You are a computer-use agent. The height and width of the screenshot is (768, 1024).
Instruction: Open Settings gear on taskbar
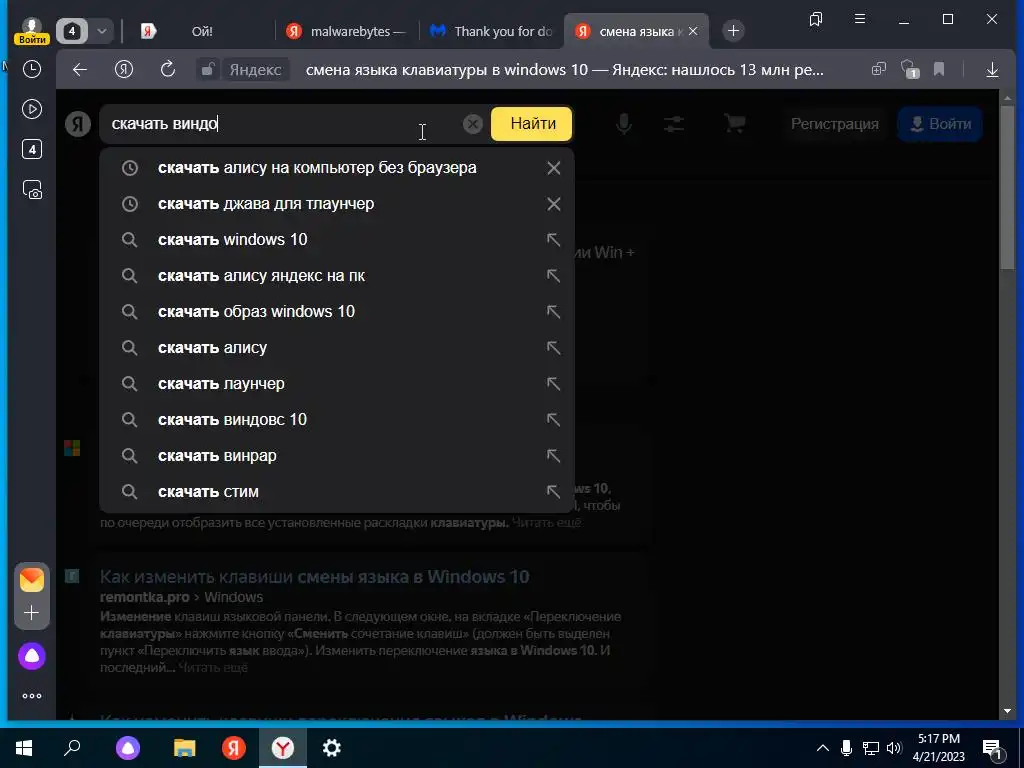tap(332, 748)
